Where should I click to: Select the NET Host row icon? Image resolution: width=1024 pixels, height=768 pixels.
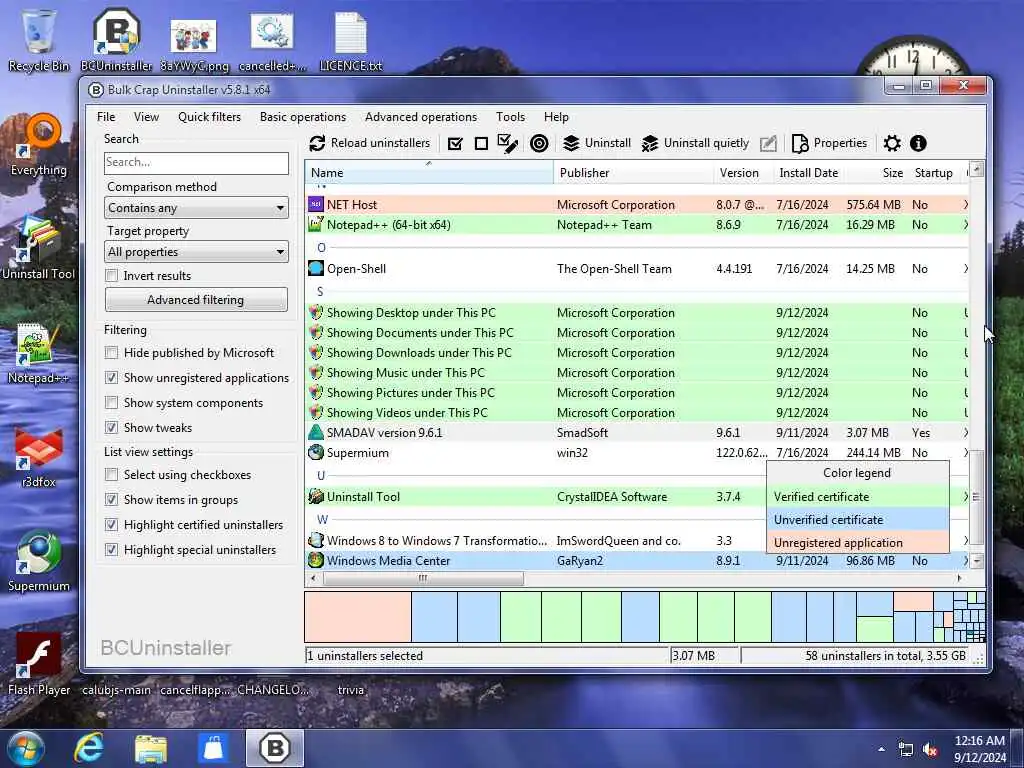(315, 204)
